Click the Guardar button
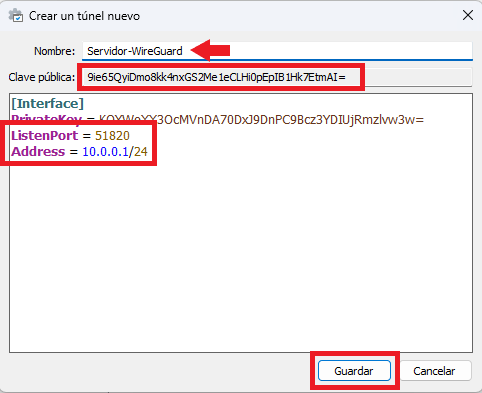This screenshot has width=482, height=393. click(354, 370)
